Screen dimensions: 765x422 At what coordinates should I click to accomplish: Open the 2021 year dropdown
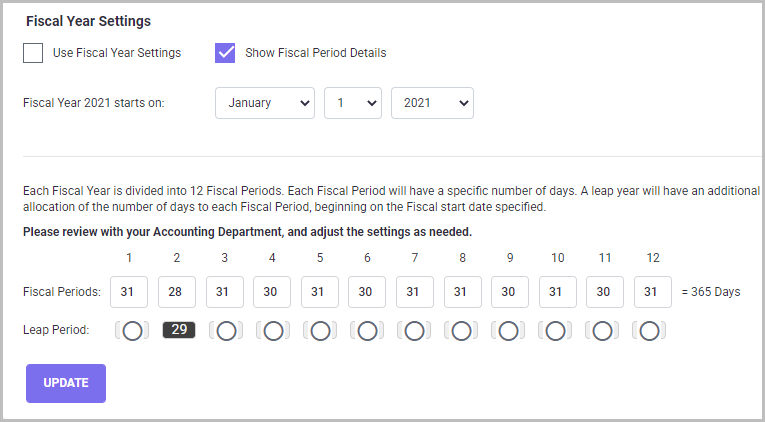click(x=432, y=102)
